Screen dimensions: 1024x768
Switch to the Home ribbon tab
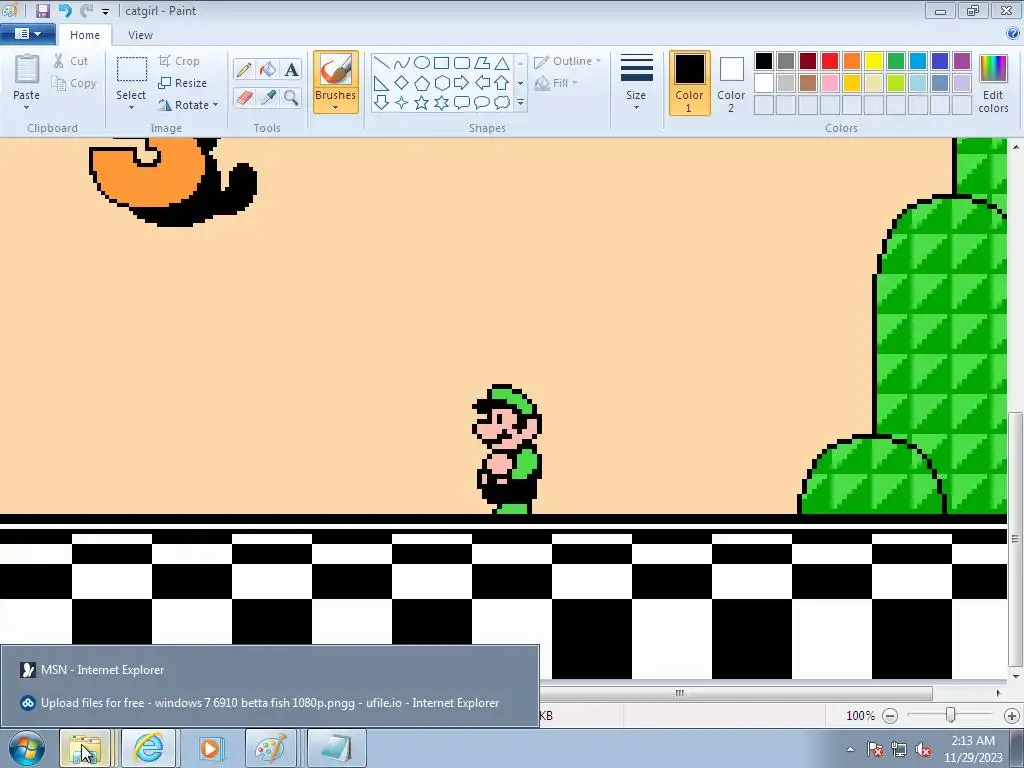[85, 35]
